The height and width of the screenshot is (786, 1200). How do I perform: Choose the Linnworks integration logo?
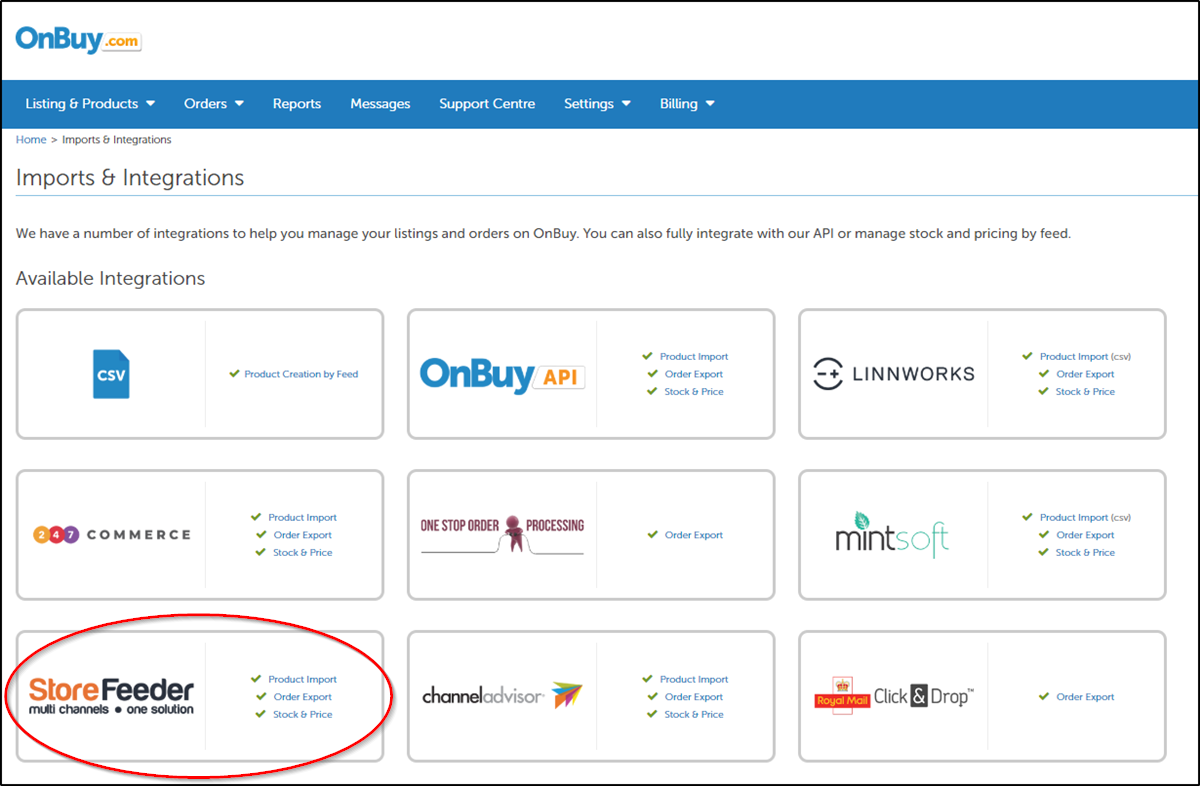pyautogui.click(x=893, y=374)
